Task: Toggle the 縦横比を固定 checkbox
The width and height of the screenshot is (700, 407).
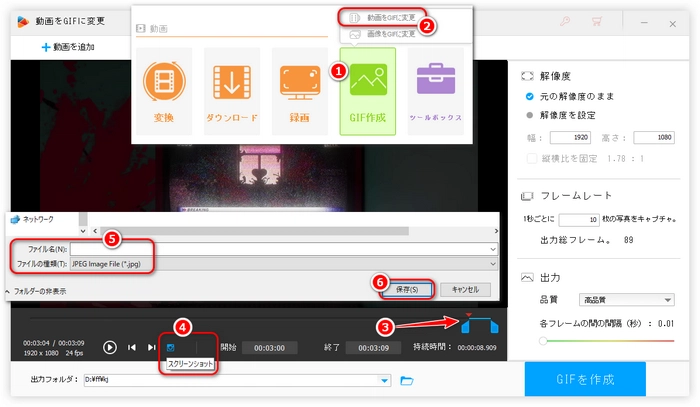Action: [530, 157]
